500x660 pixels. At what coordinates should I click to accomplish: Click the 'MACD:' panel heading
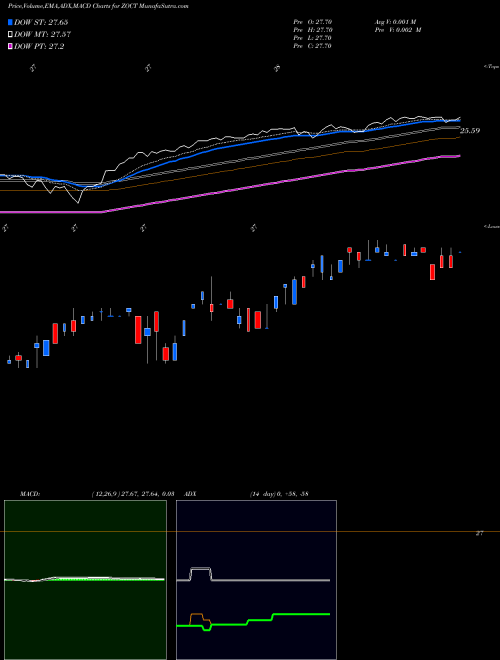coord(30,494)
